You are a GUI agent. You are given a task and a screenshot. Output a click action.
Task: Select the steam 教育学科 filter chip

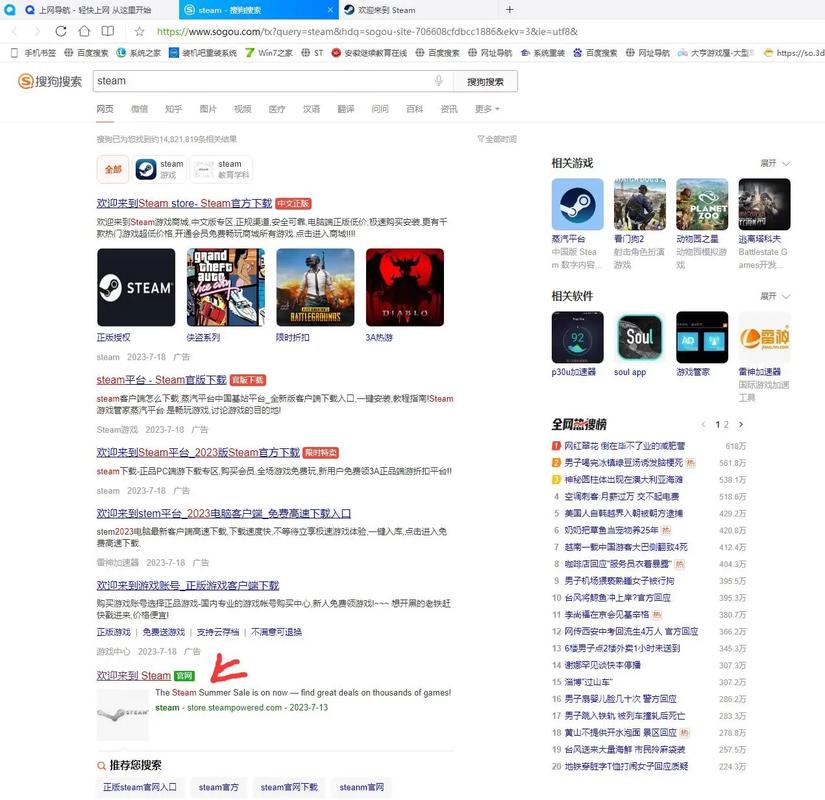click(221, 169)
